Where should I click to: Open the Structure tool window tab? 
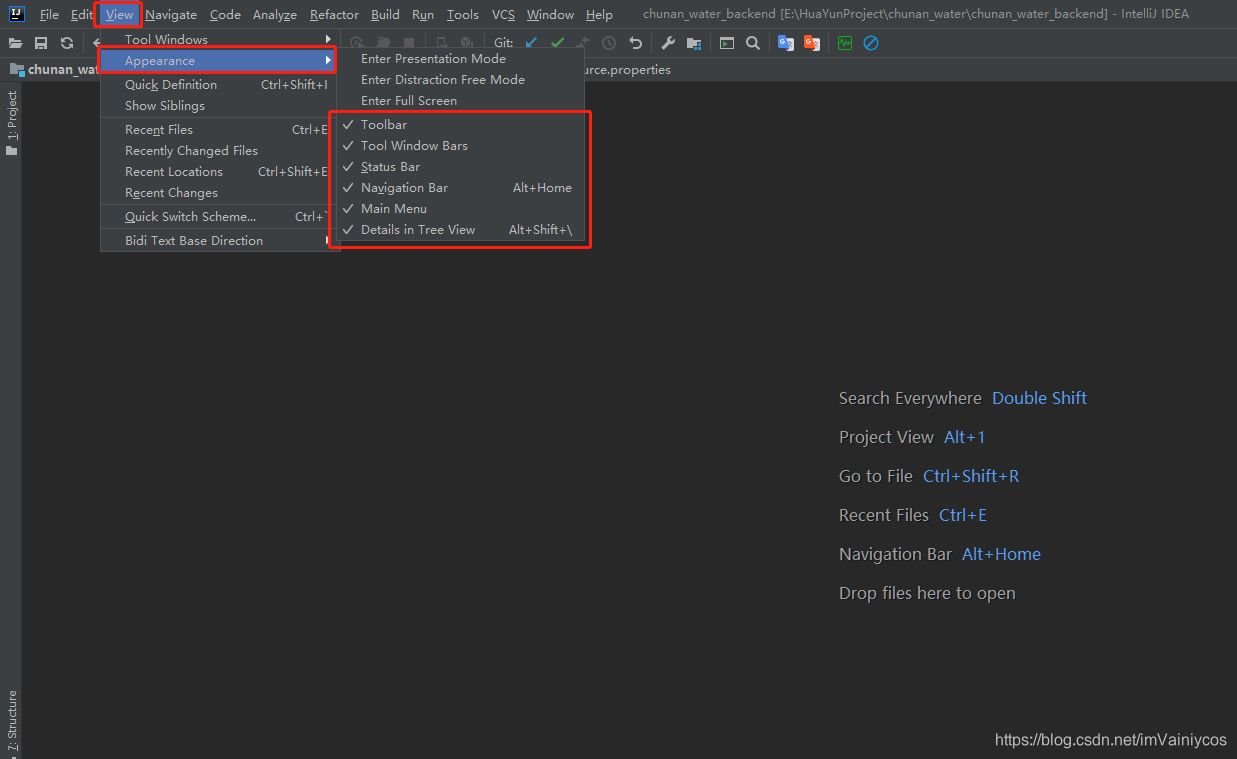(x=11, y=721)
